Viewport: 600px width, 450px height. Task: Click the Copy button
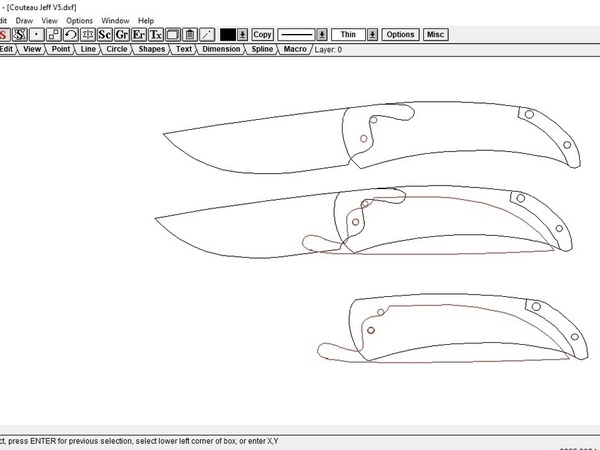click(262, 34)
